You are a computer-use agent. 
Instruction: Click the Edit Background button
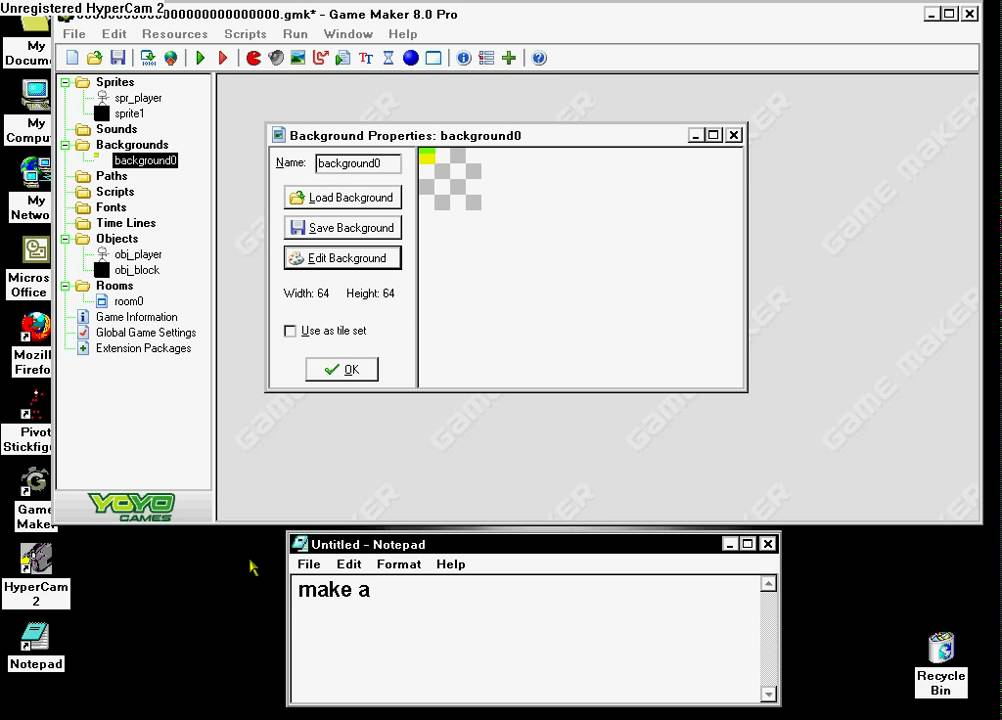[x=343, y=258]
